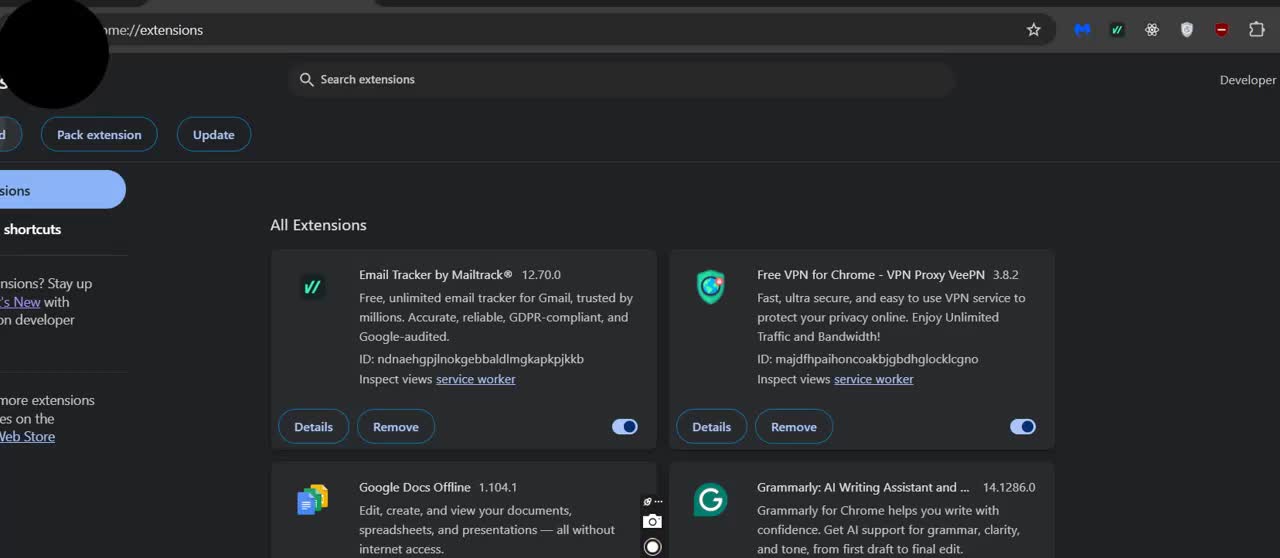Inspect Mailtrack's service worker link

(x=476, y=379)
